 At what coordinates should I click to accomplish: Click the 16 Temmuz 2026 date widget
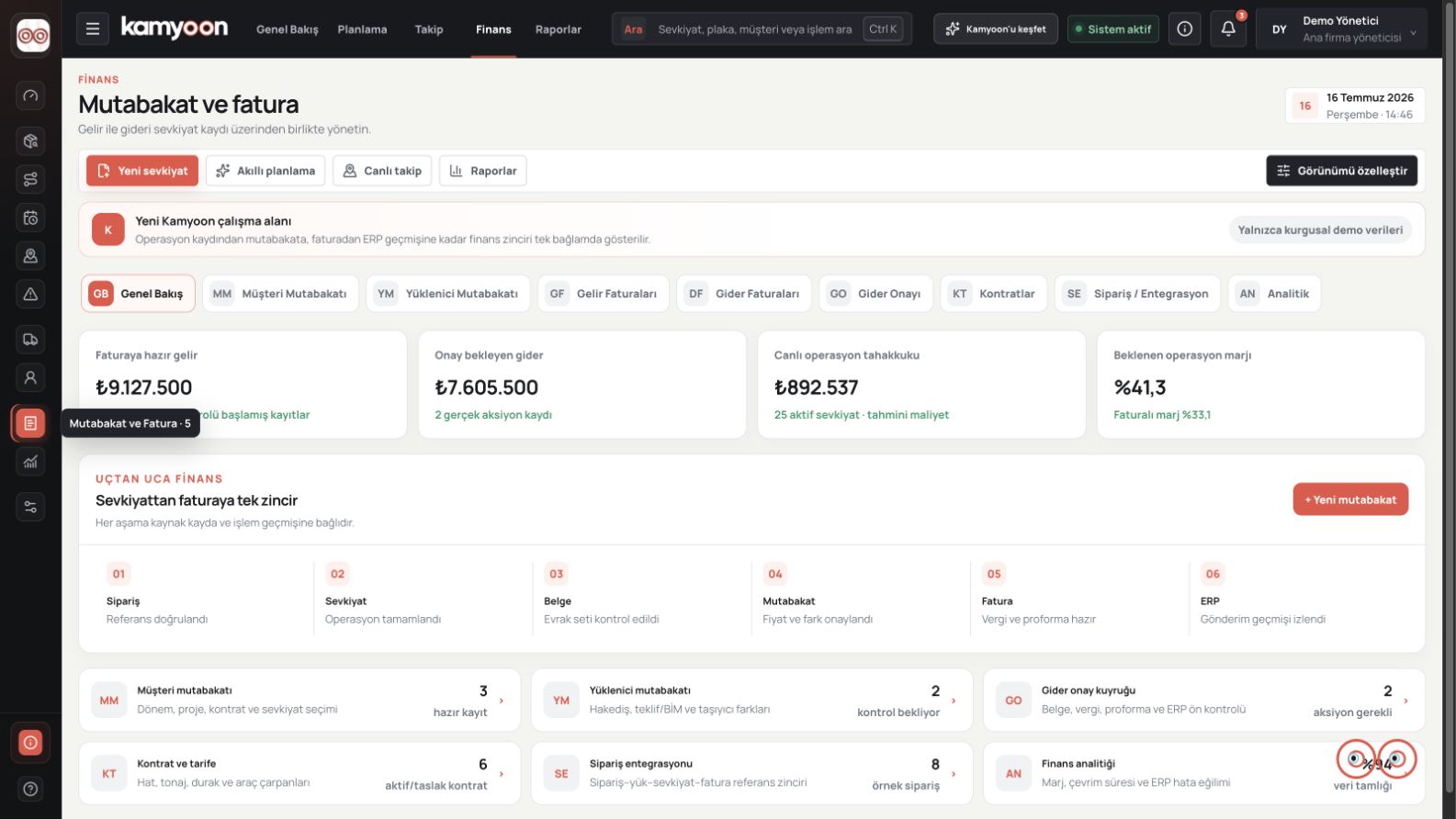pos(1355,106)
